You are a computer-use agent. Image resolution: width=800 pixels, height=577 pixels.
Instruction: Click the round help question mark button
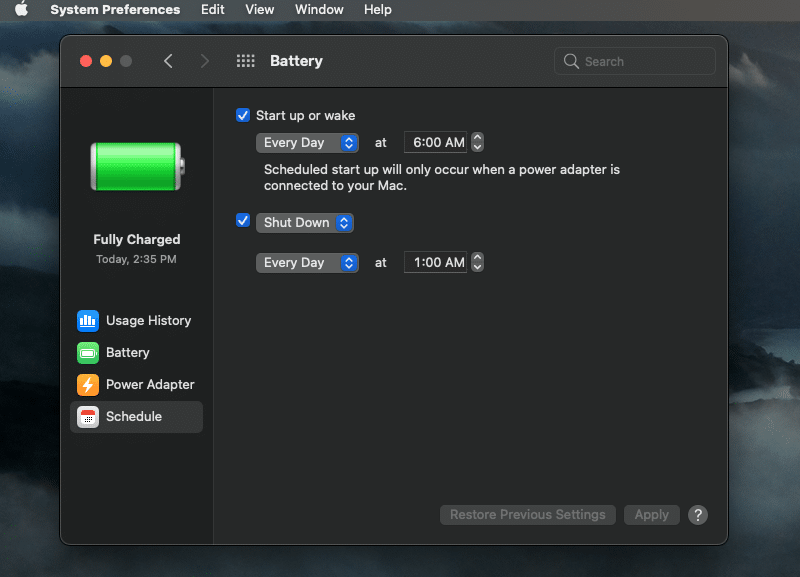pyautogui.click(x=698, y=515)
